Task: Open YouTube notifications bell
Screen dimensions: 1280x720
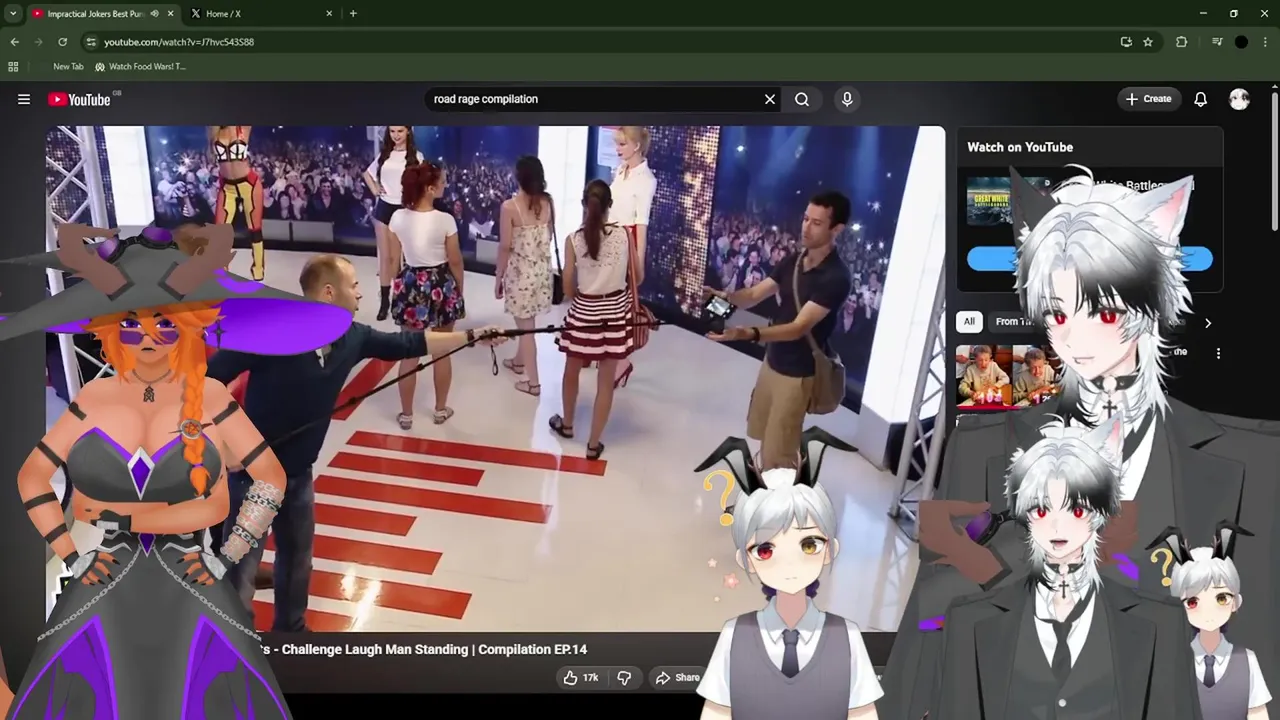Action: tap(1200, 99)
